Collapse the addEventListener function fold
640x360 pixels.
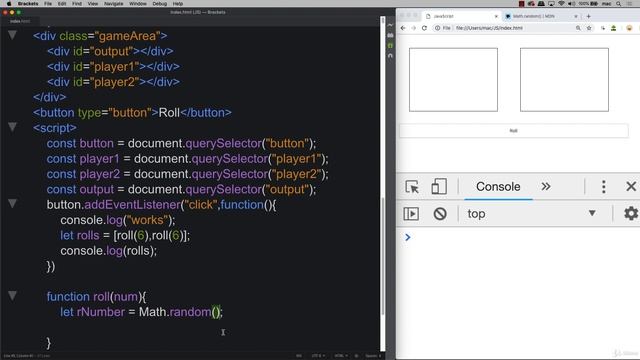point(12,203)
